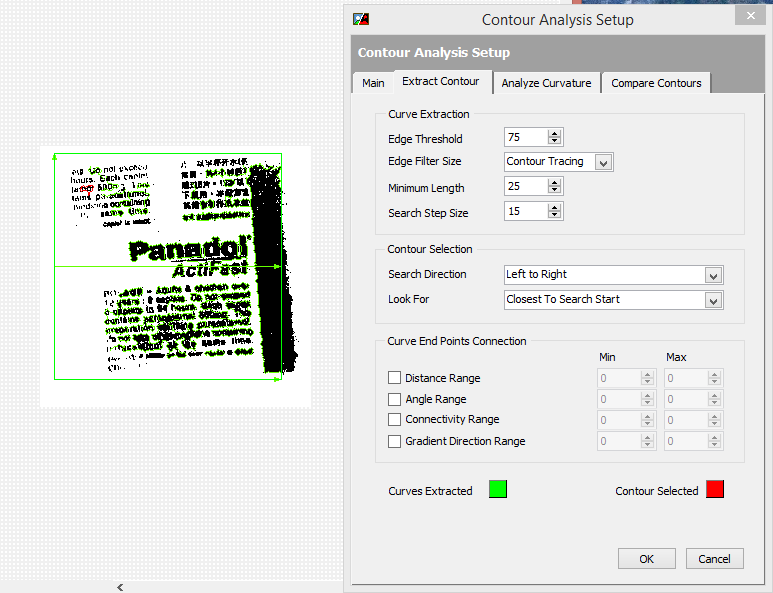Enable the Connectivity Range checkbox
This screenshot has height=593, width=773.
click(x=394, y=419)
